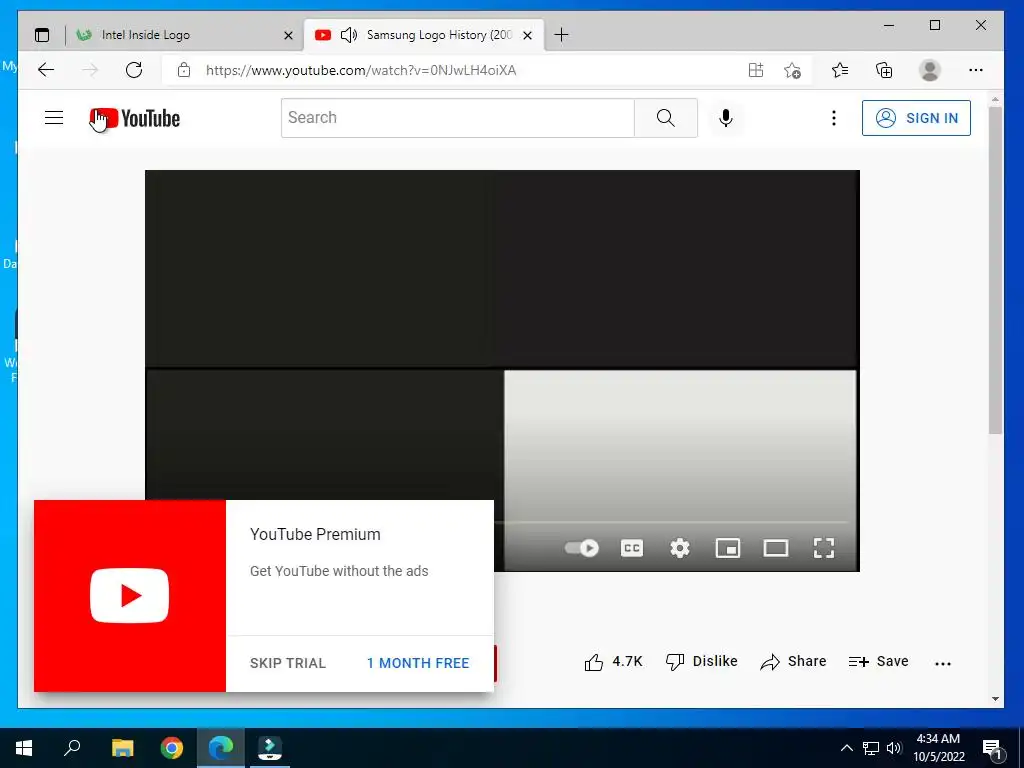Accept 1 MONTH FREE offer
This screenshot has width=1024, height=768.
click(418, 663)
